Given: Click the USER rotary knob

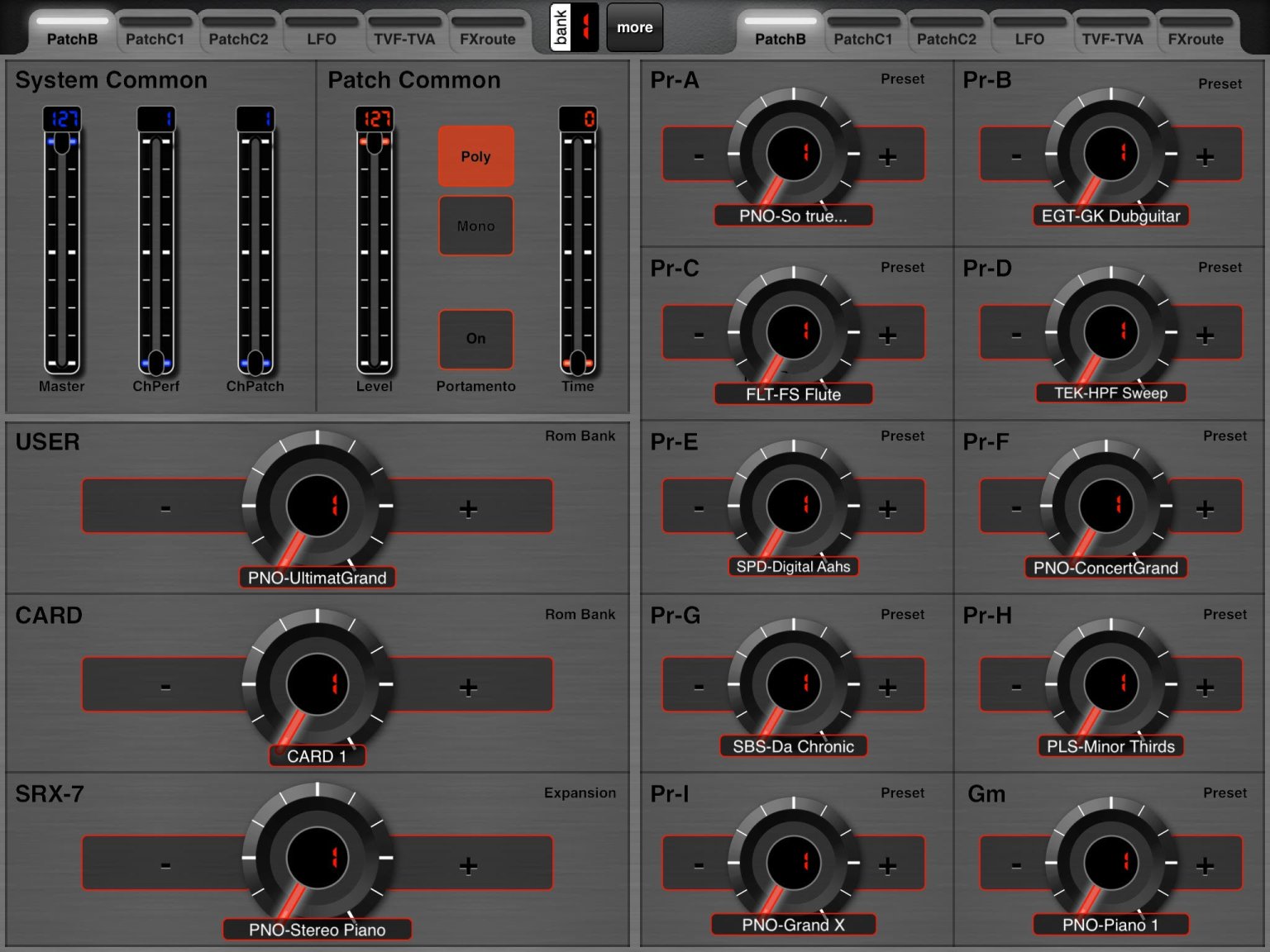Looking at the screenshot, I should click(x=317, y=505).
